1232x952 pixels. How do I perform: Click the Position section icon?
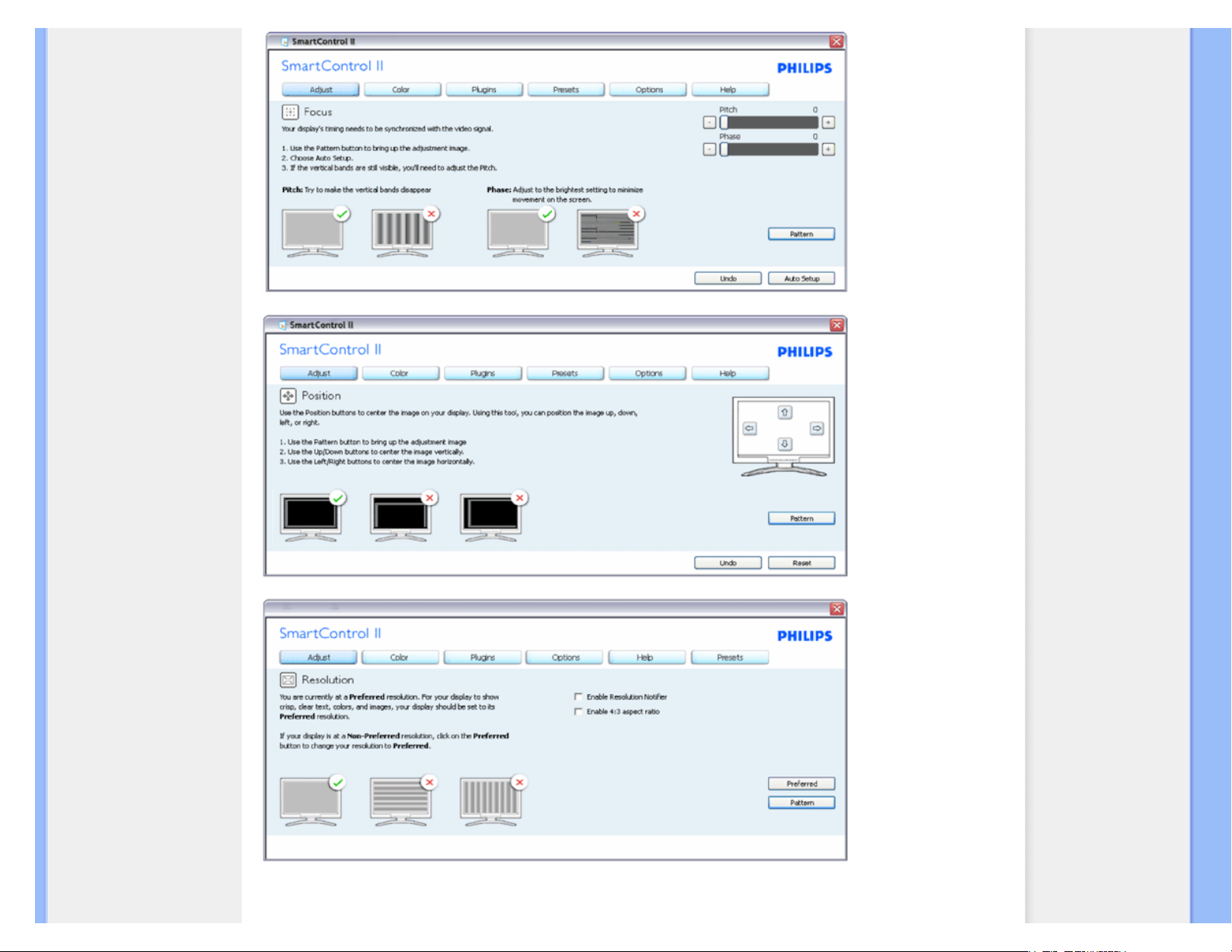288,396
